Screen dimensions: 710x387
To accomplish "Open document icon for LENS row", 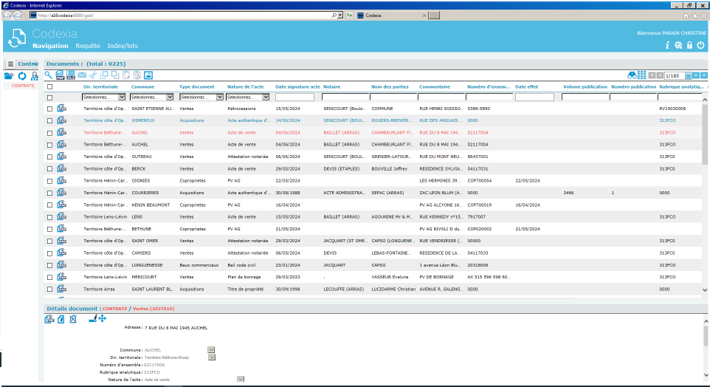I will click(x=62, y=216).
